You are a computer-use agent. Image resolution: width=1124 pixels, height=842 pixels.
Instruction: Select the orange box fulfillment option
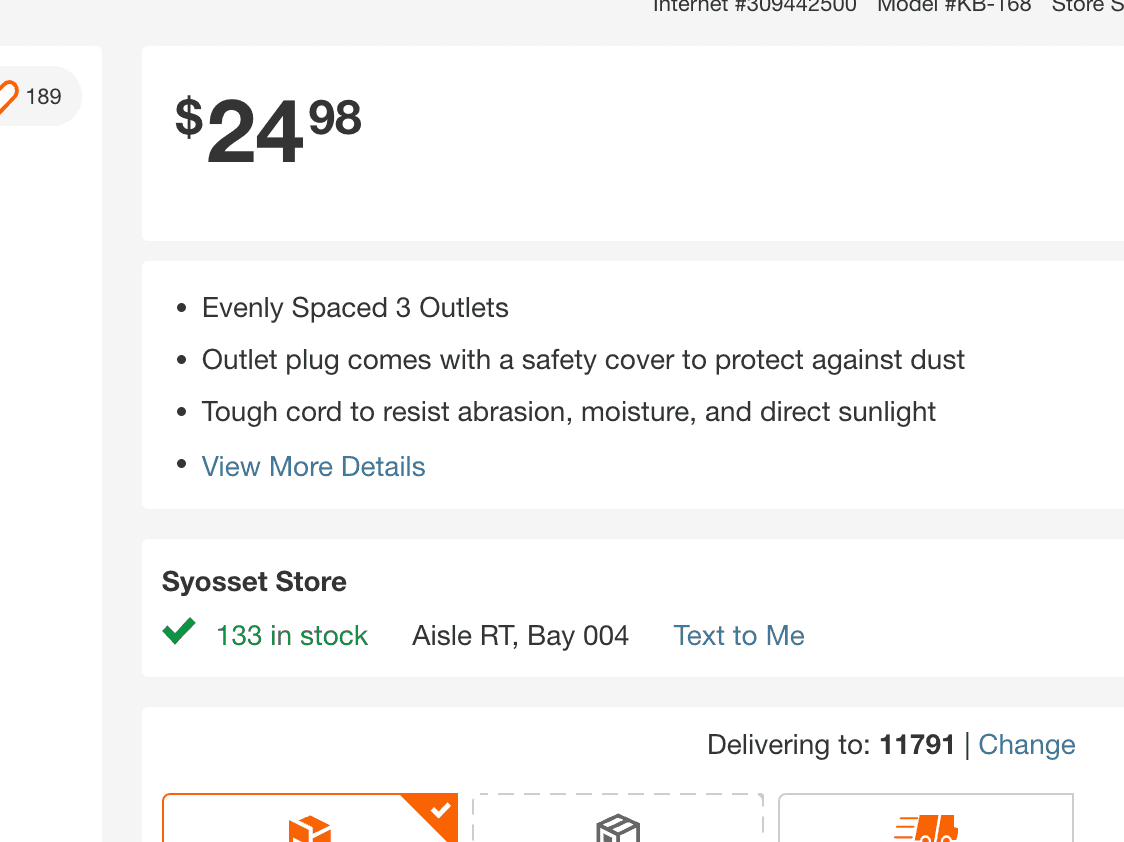pos(310,818)
